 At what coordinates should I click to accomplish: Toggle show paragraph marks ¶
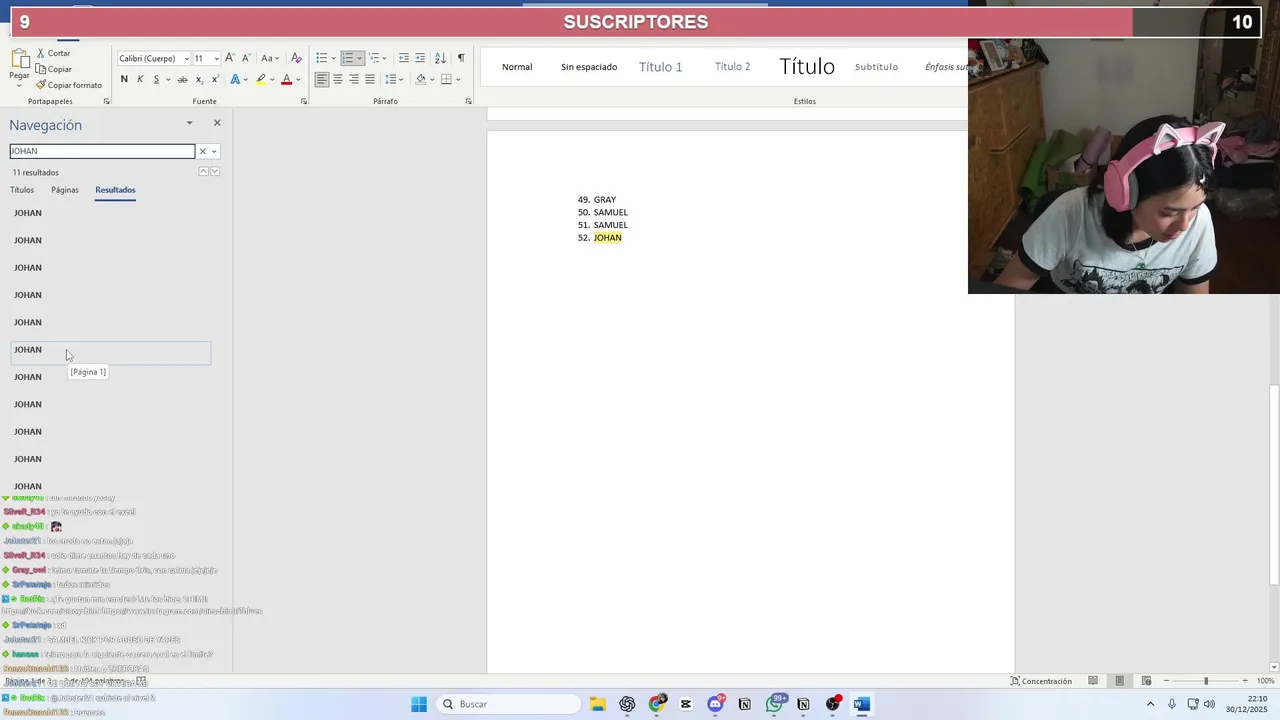click(x=461, y=58)
